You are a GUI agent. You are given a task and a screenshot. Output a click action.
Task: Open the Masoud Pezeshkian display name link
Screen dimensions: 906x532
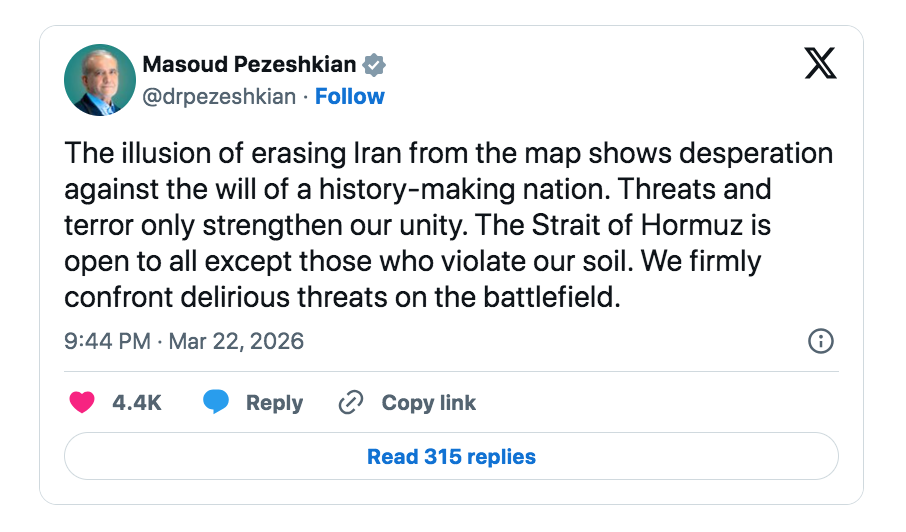coord(249,65)
